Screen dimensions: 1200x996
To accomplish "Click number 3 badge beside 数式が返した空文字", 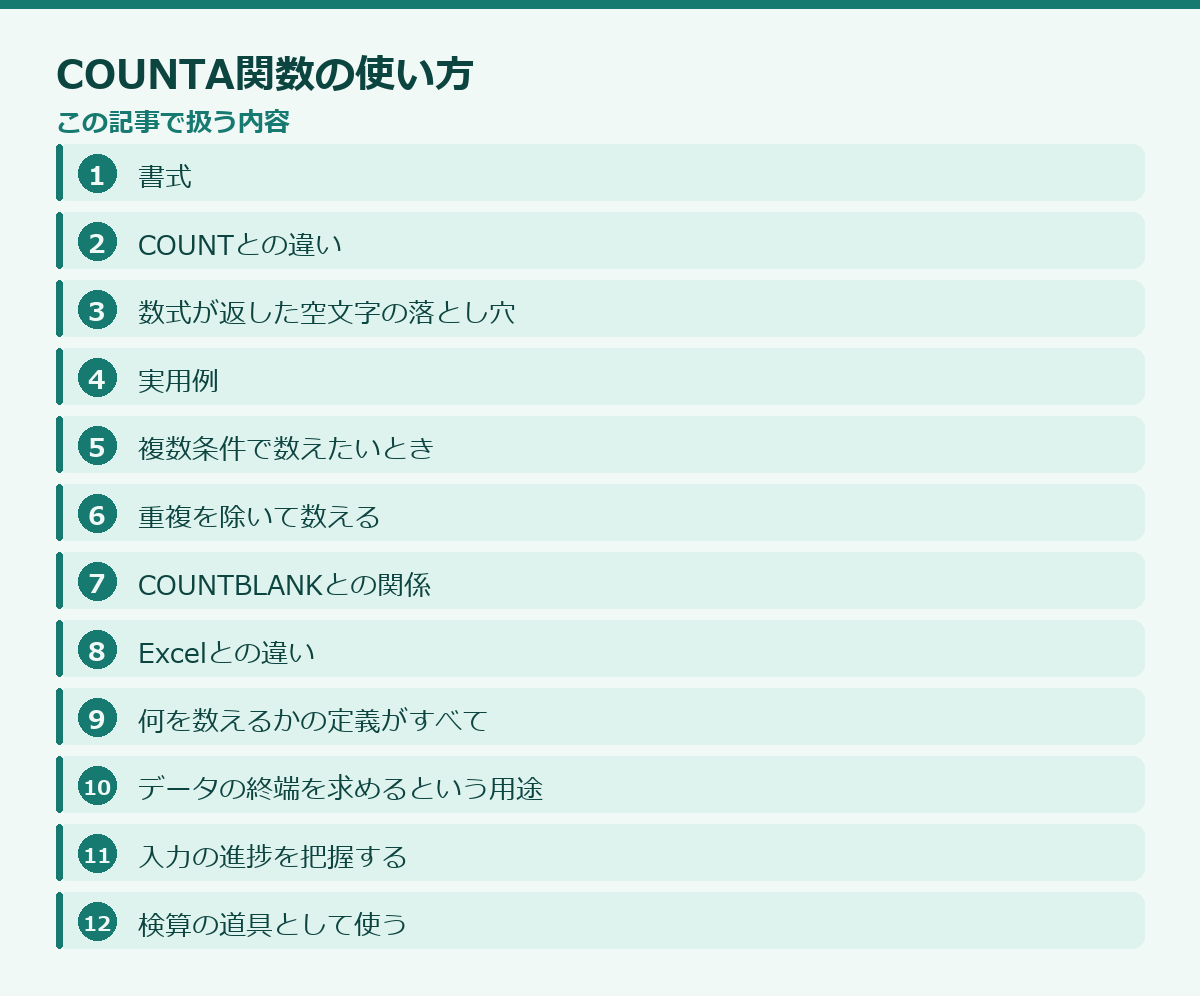I will (x=97, y=310).
